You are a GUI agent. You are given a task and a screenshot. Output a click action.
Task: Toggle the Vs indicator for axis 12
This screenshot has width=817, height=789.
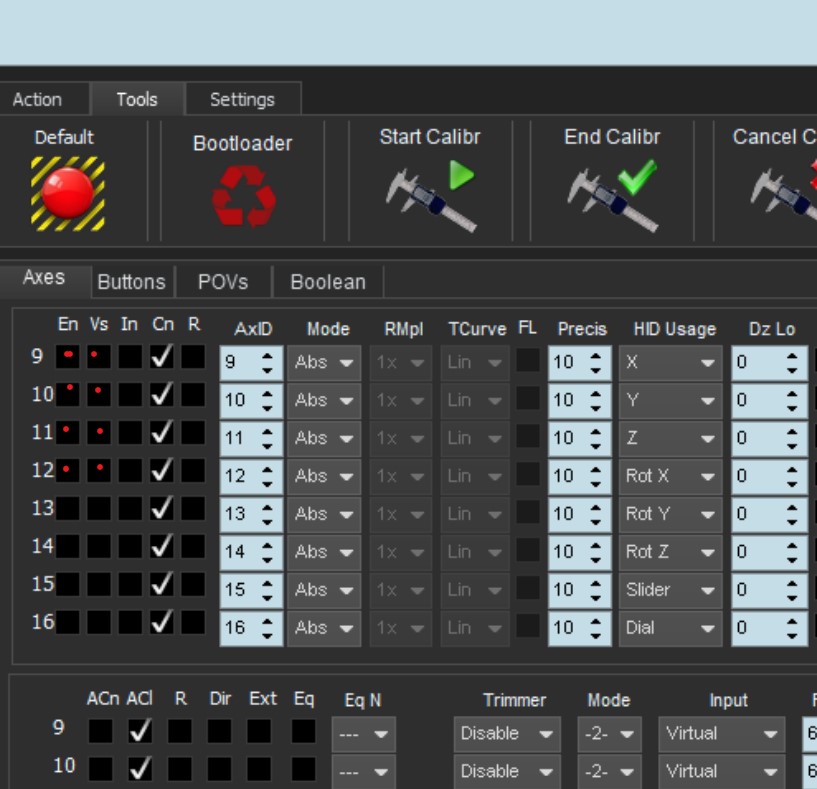tap(99, 470)
